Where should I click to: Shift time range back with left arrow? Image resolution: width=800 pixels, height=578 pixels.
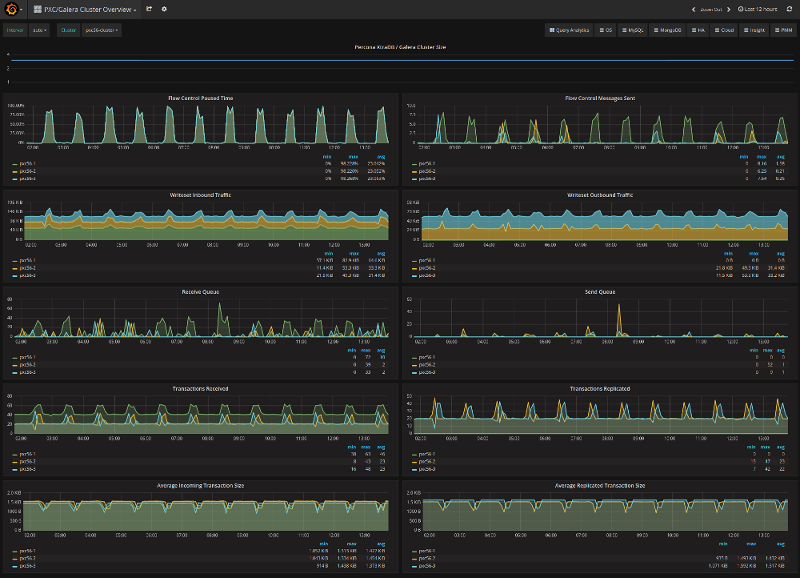point(694,9)
